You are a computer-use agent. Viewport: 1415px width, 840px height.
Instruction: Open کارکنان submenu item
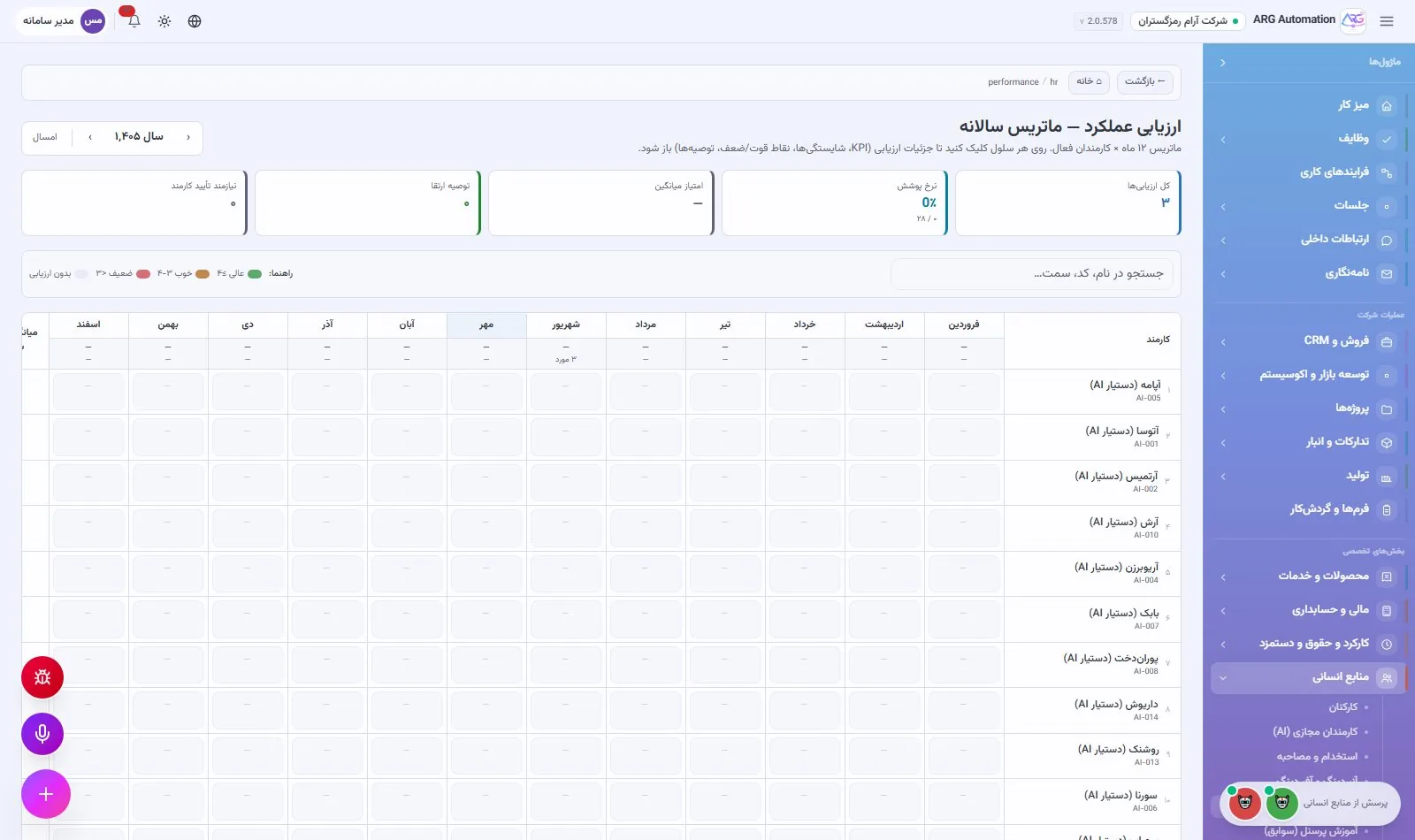[x=1342, y=706]
